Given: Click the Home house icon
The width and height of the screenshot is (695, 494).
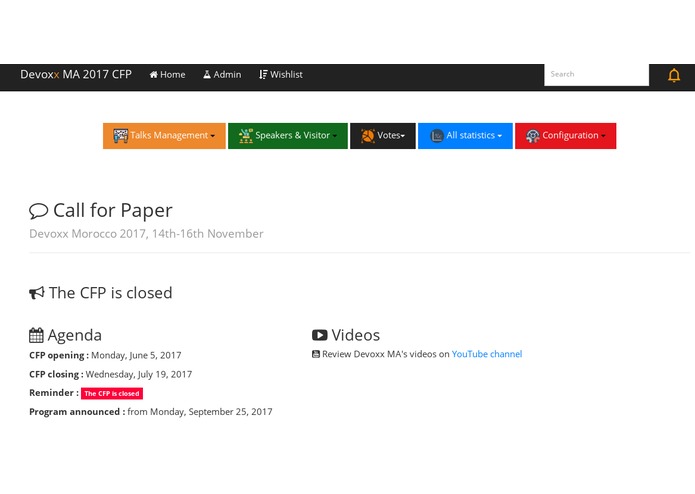Looking at the screenshot, I should (153, 74).
